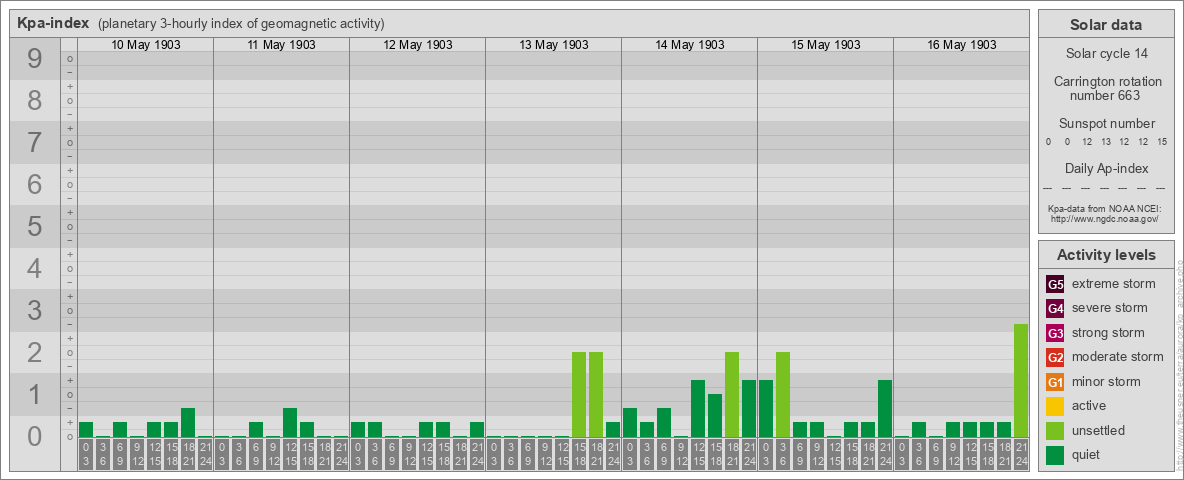Click the G2 moderate storm badge

(x=1055, y=357)
